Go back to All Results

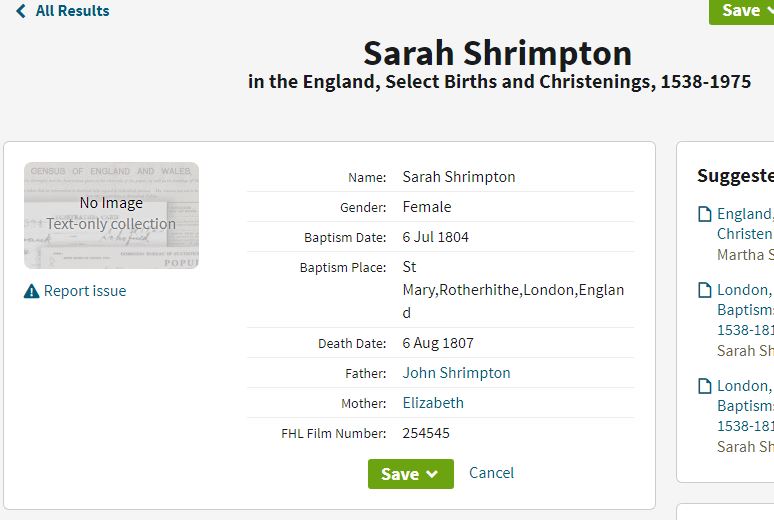pos(63,11)
